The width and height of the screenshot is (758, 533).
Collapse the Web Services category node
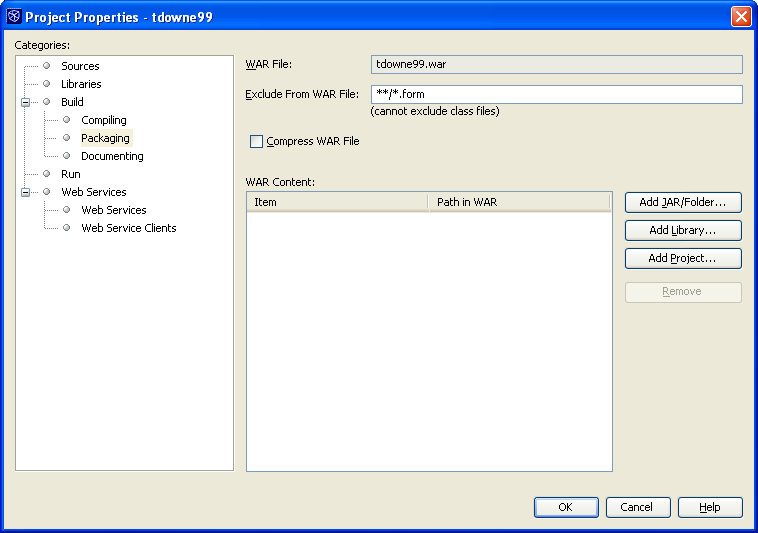(26, 192)
